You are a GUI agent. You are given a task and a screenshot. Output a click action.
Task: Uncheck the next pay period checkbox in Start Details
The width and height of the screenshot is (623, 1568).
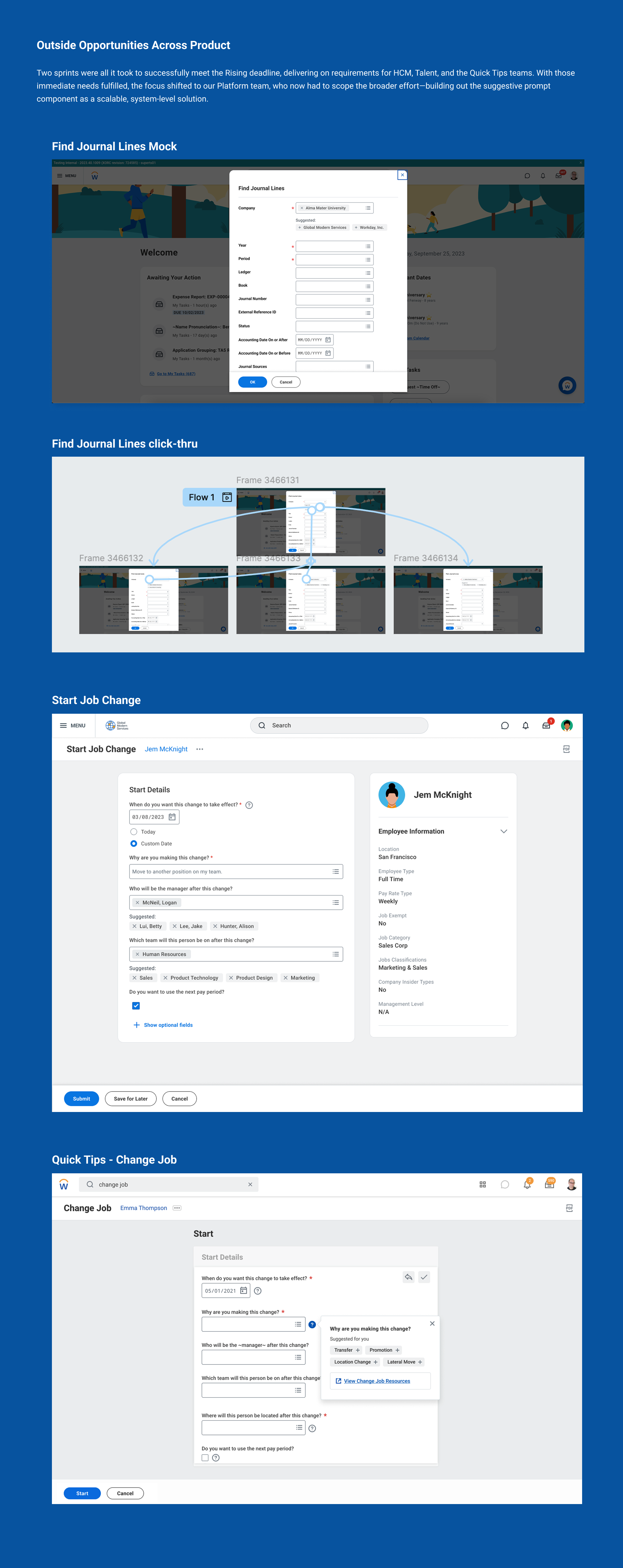coord(136,1006)
